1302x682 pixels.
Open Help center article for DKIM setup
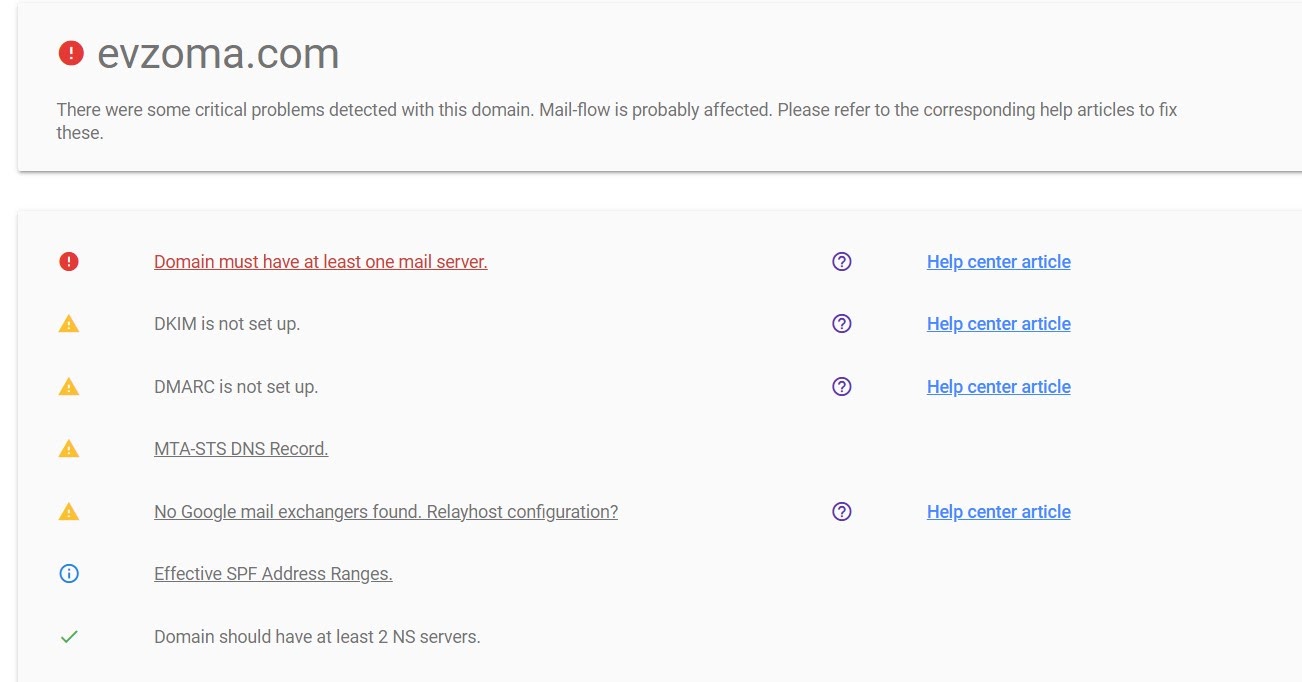point(998,324)
